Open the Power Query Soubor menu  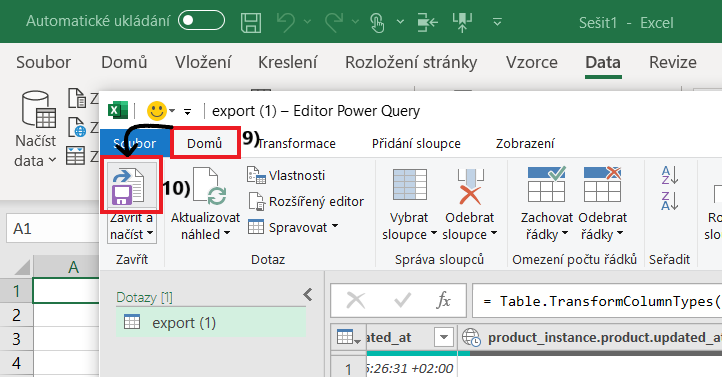point(134,144)
